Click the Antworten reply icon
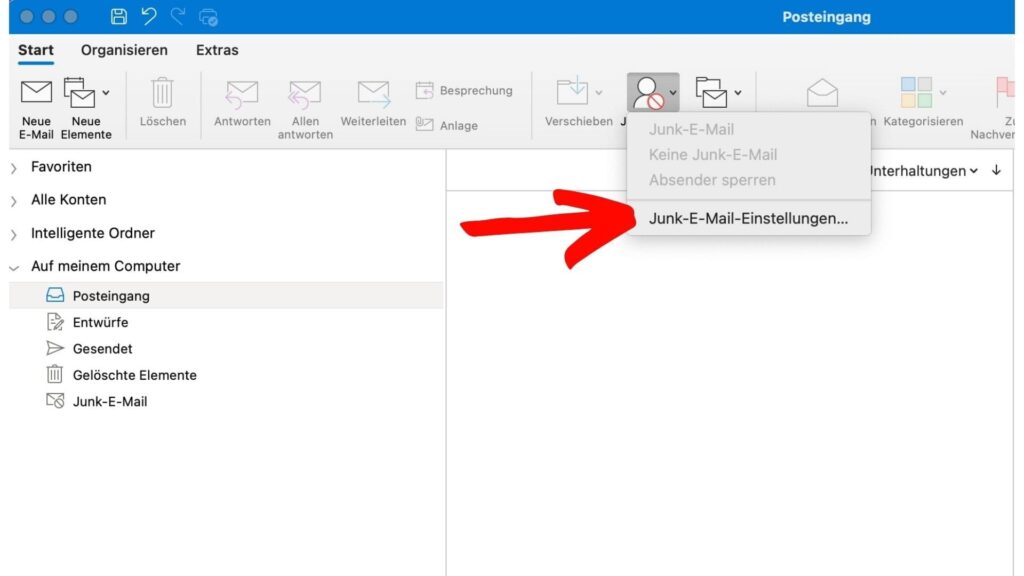 click(x=242, y=93)
